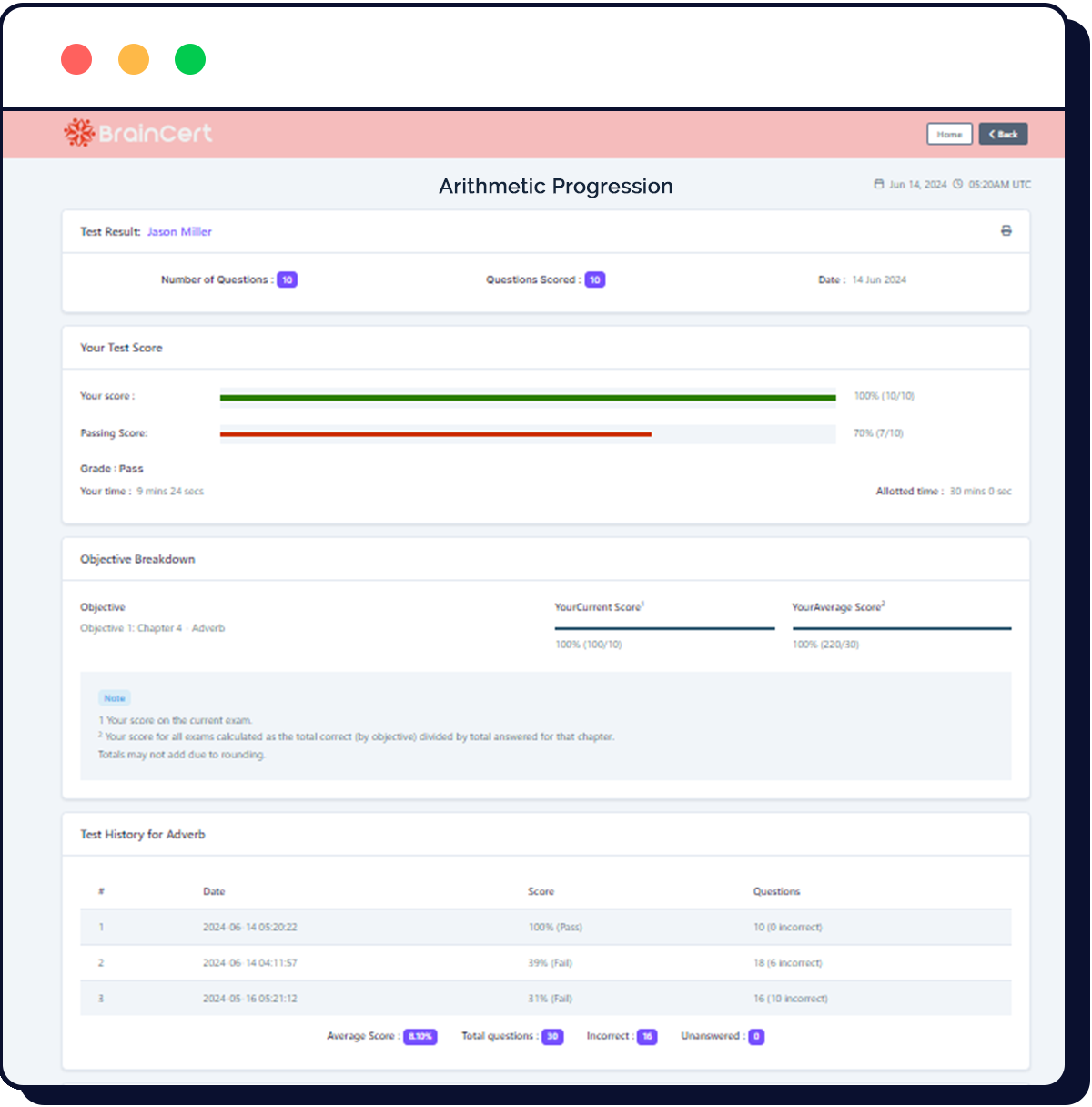Click the yellow window minimize dot

click(x=134, y=59)
